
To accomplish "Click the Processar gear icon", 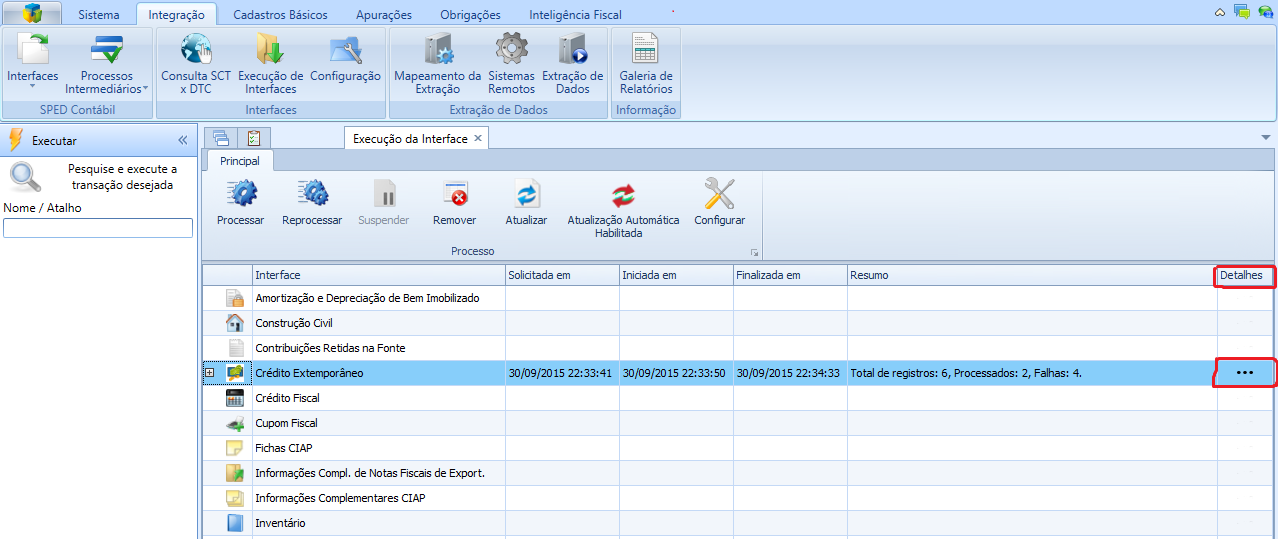I will [240, 194].
